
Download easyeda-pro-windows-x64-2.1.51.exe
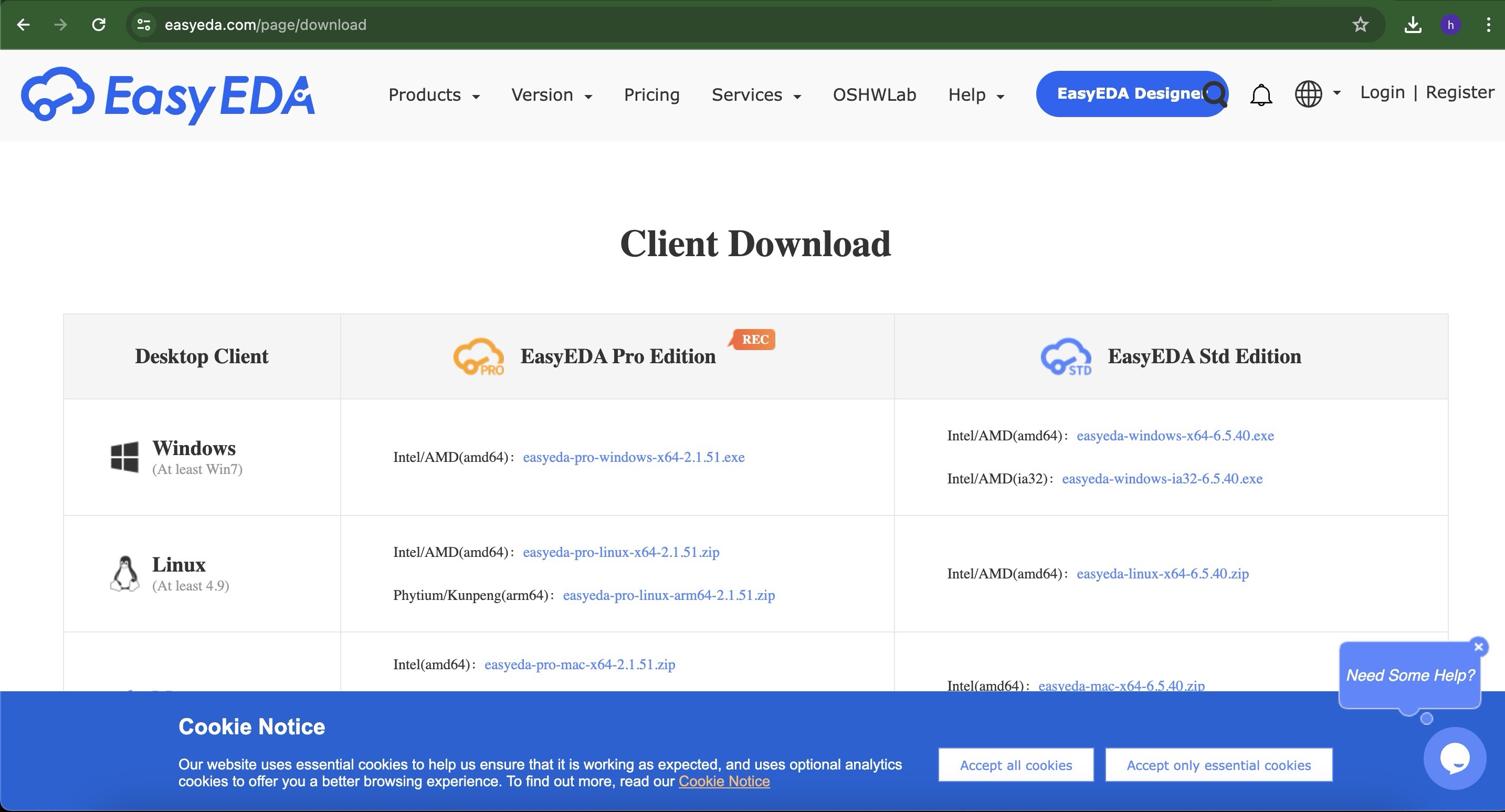633,457
